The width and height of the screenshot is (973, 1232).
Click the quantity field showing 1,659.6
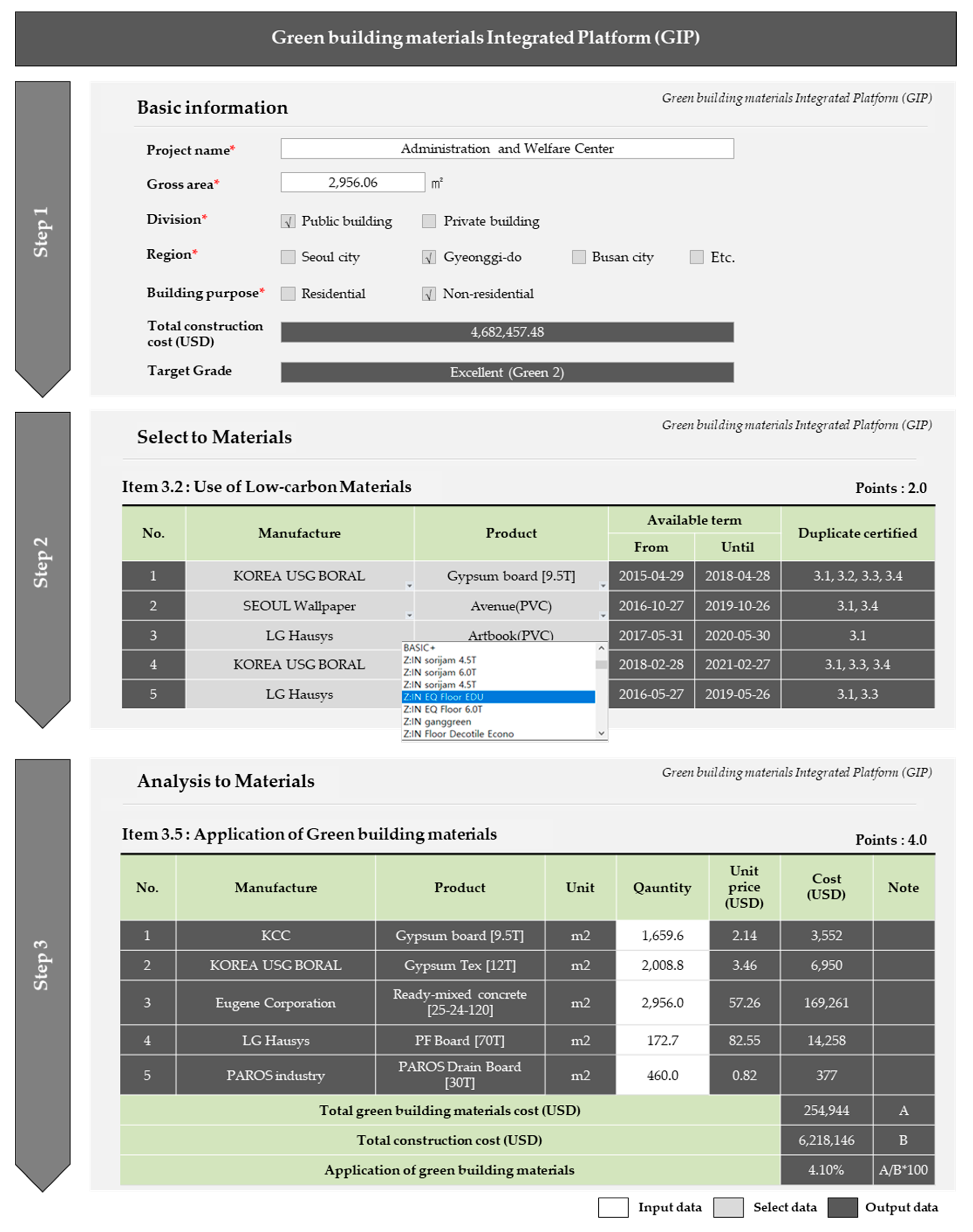click(x=662, y=935)
